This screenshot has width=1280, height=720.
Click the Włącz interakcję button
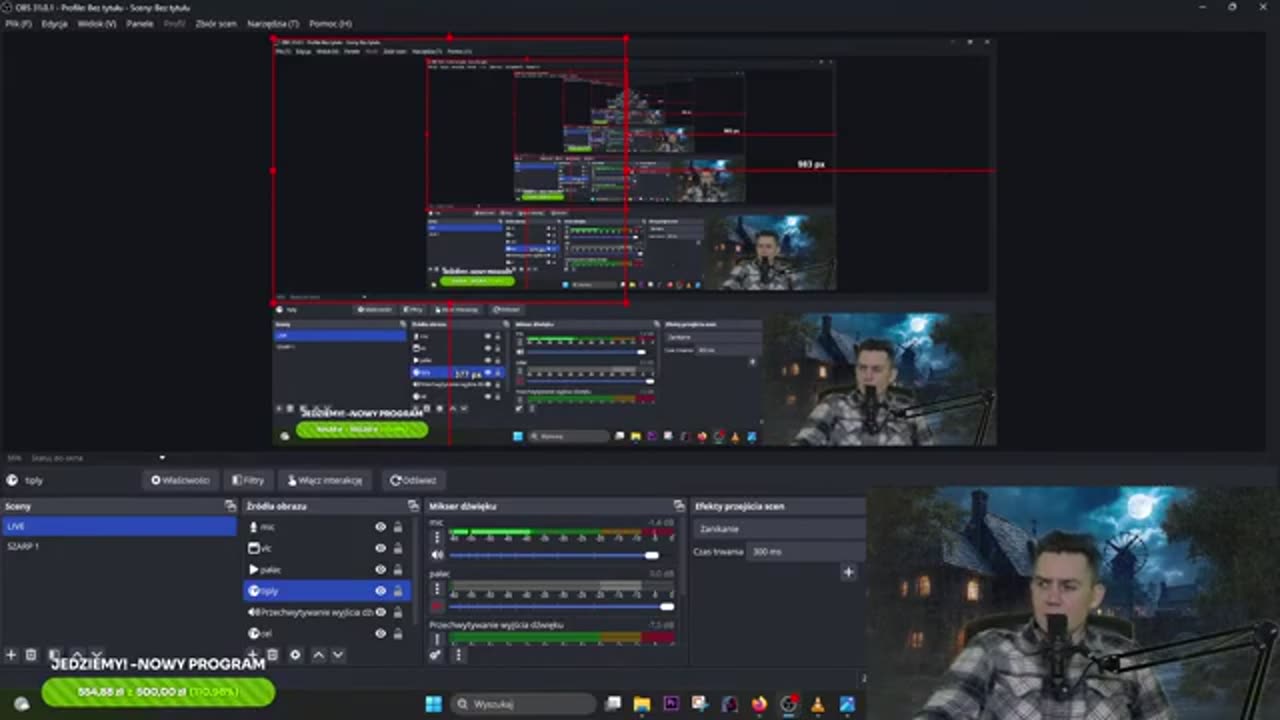tap(324, 480)
